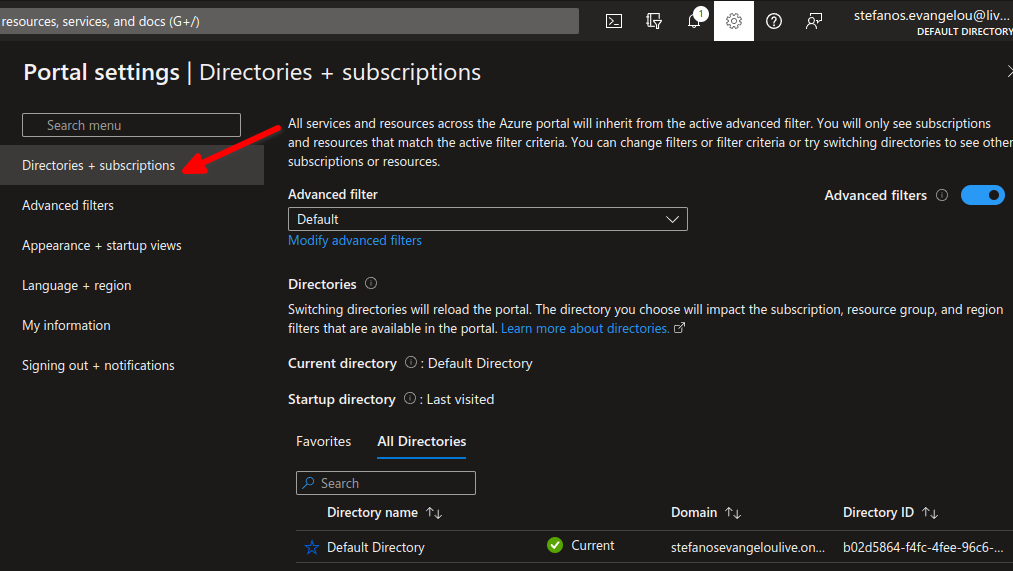Screen dimensions: 1013x571
Task: Click Modify advanced filters link
Action: click(x=355, y=240)
